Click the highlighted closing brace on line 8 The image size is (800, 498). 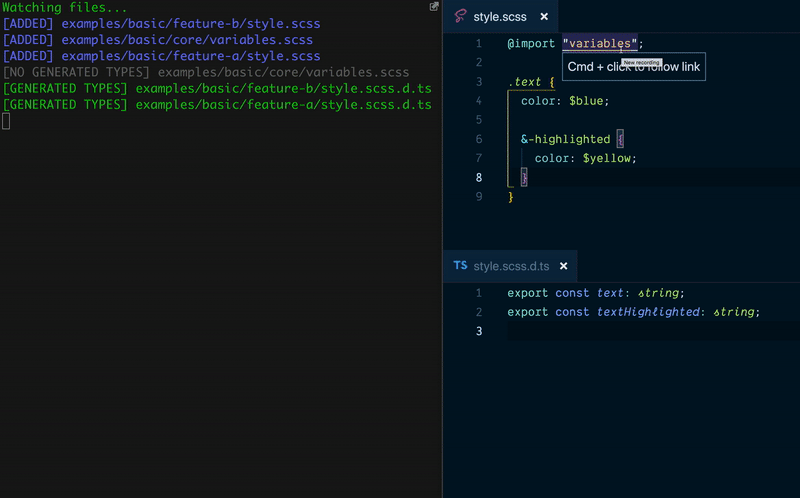pyautogui.click(x=524, y=178)
